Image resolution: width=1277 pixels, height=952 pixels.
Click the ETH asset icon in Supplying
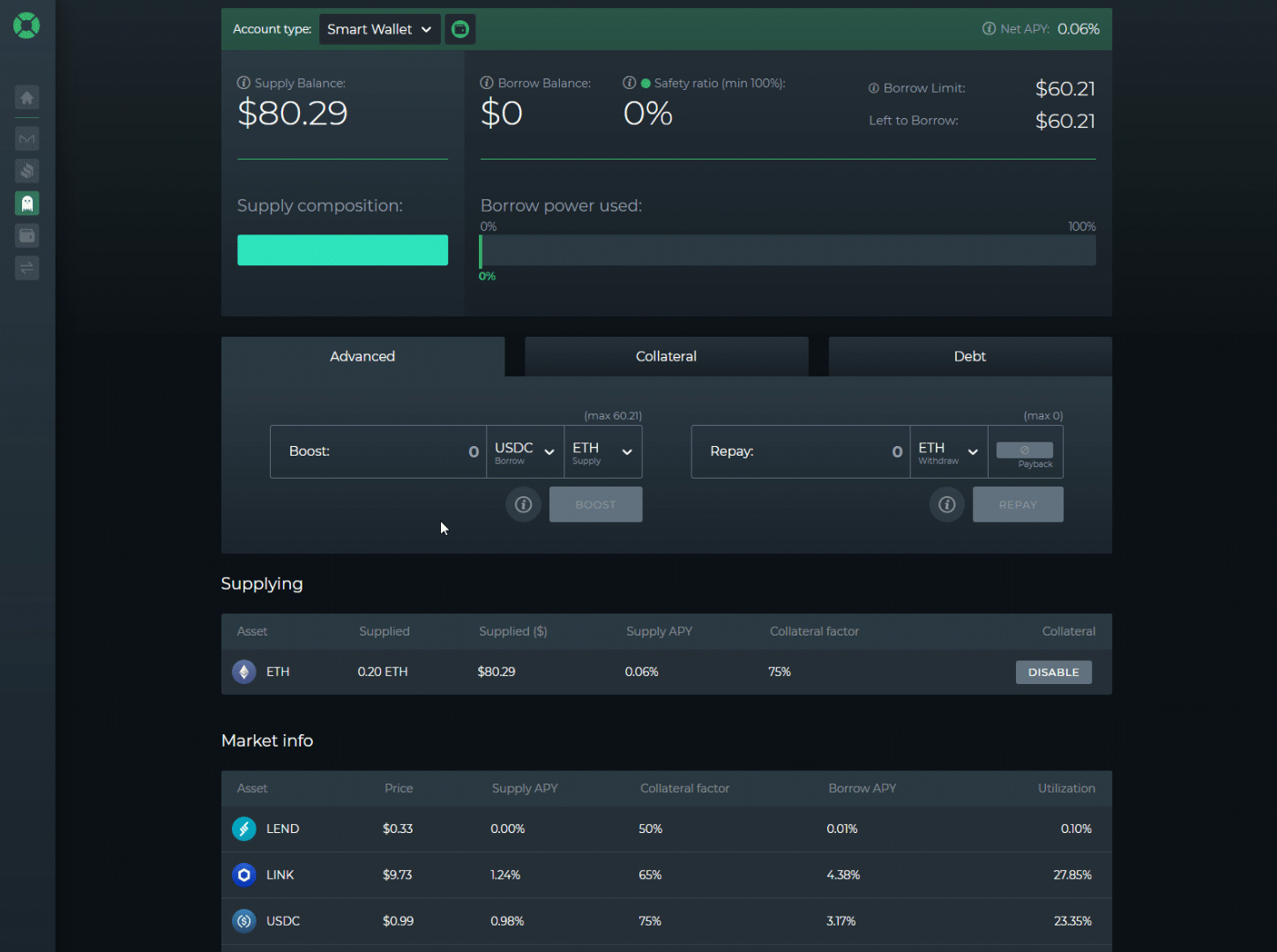[x=244, y=672]
